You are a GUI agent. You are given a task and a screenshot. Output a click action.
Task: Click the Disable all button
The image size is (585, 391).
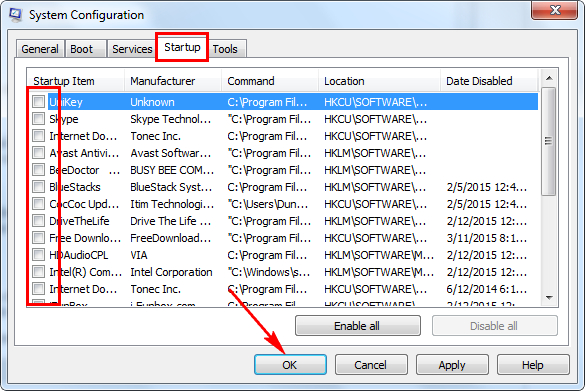495,326
